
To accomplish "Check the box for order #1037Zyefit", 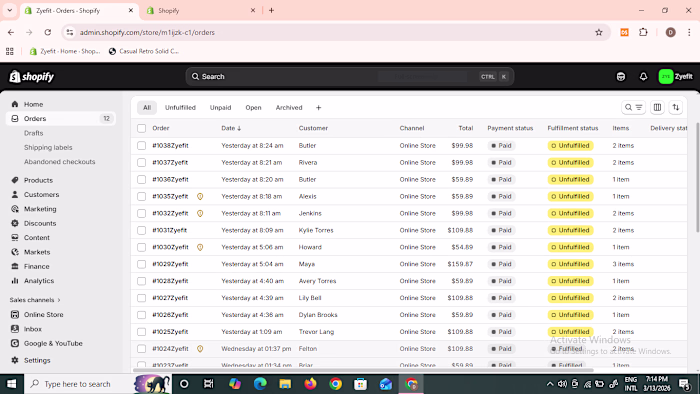I will [142, 162].
